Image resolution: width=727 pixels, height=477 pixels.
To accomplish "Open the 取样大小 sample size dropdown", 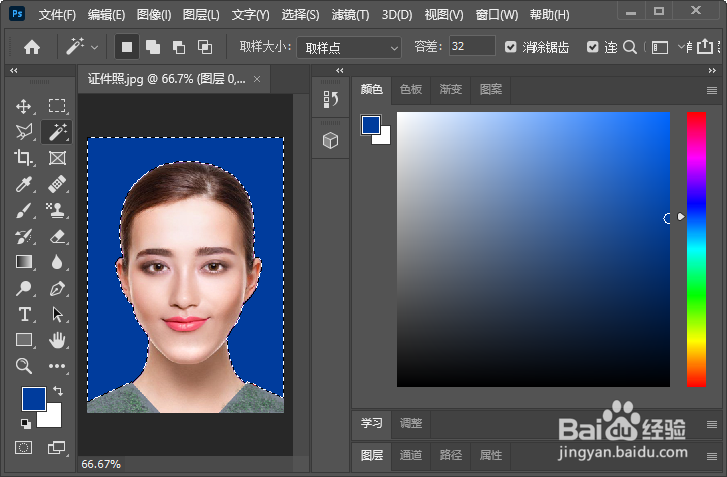I will 349,47.
